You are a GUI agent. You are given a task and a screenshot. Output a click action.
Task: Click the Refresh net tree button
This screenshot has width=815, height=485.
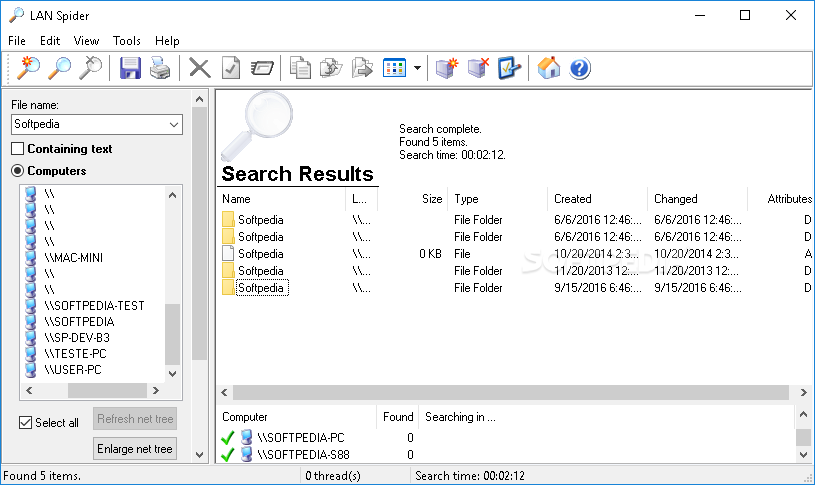[135, 419]
